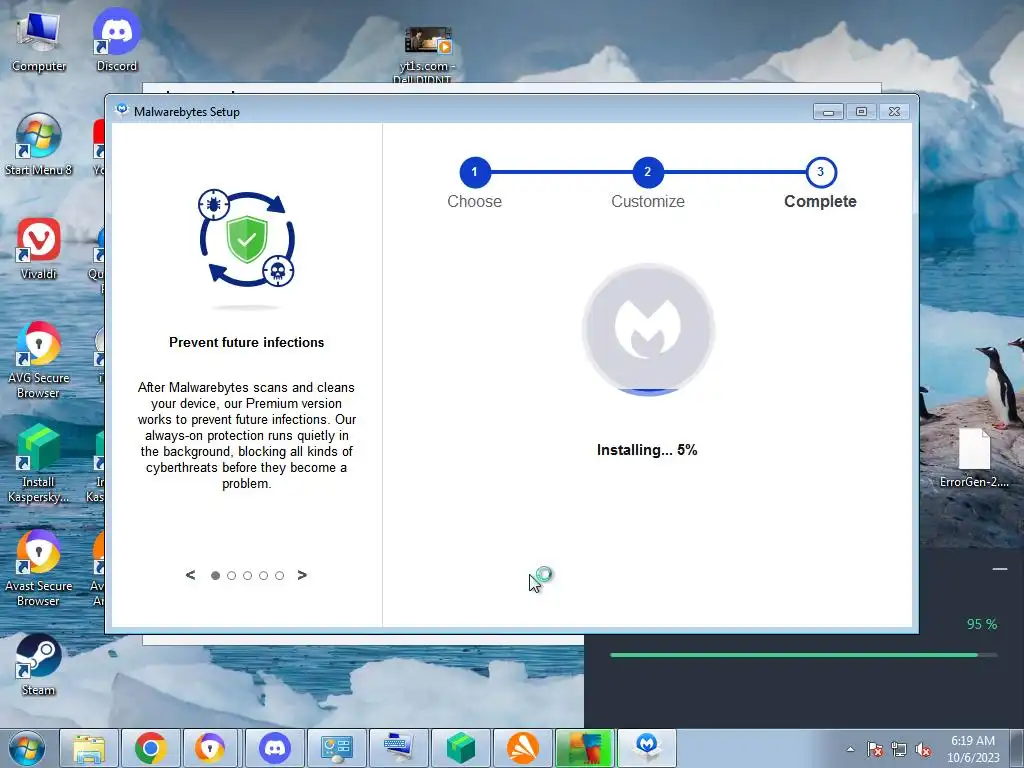
Task: Open the on-screen keyboard taskbar item
Action: pyautogui.click(x=399, y=748)
